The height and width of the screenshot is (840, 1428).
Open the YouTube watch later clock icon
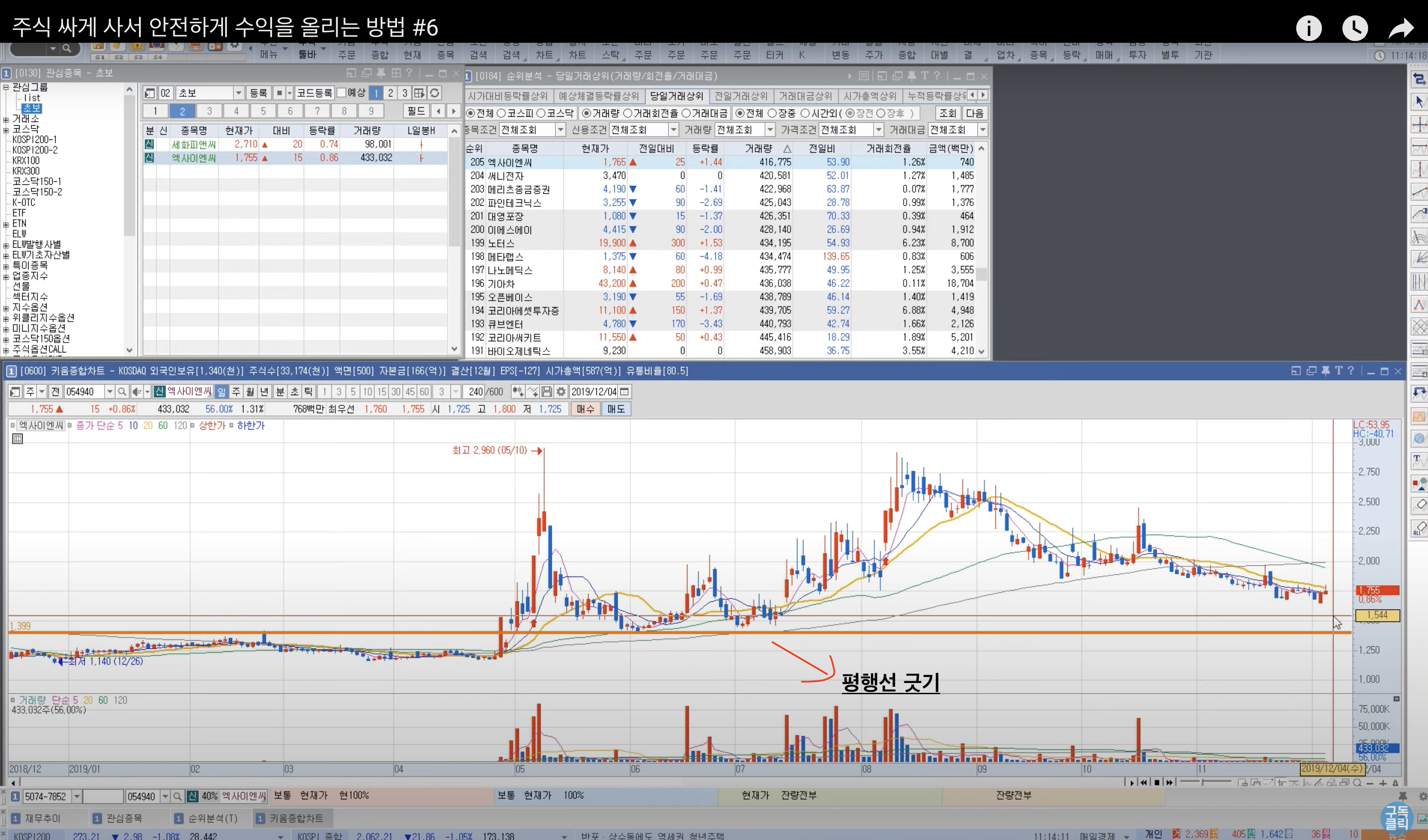(1355, 28)
